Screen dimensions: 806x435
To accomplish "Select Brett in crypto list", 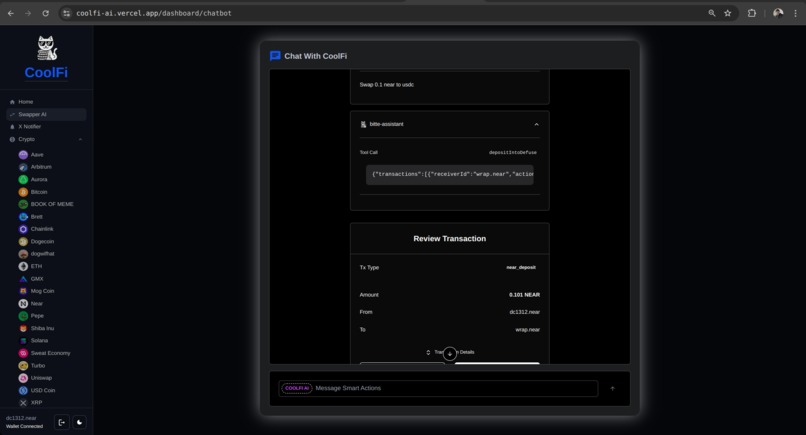I will click(36, 216).
